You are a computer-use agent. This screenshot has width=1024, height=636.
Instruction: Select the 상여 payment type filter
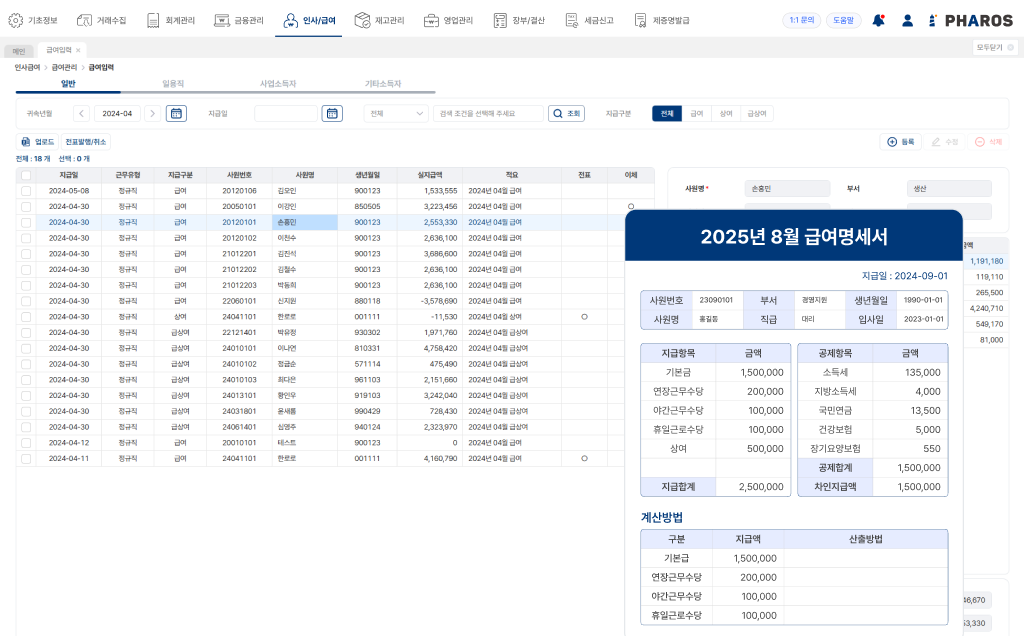(726, 114)
